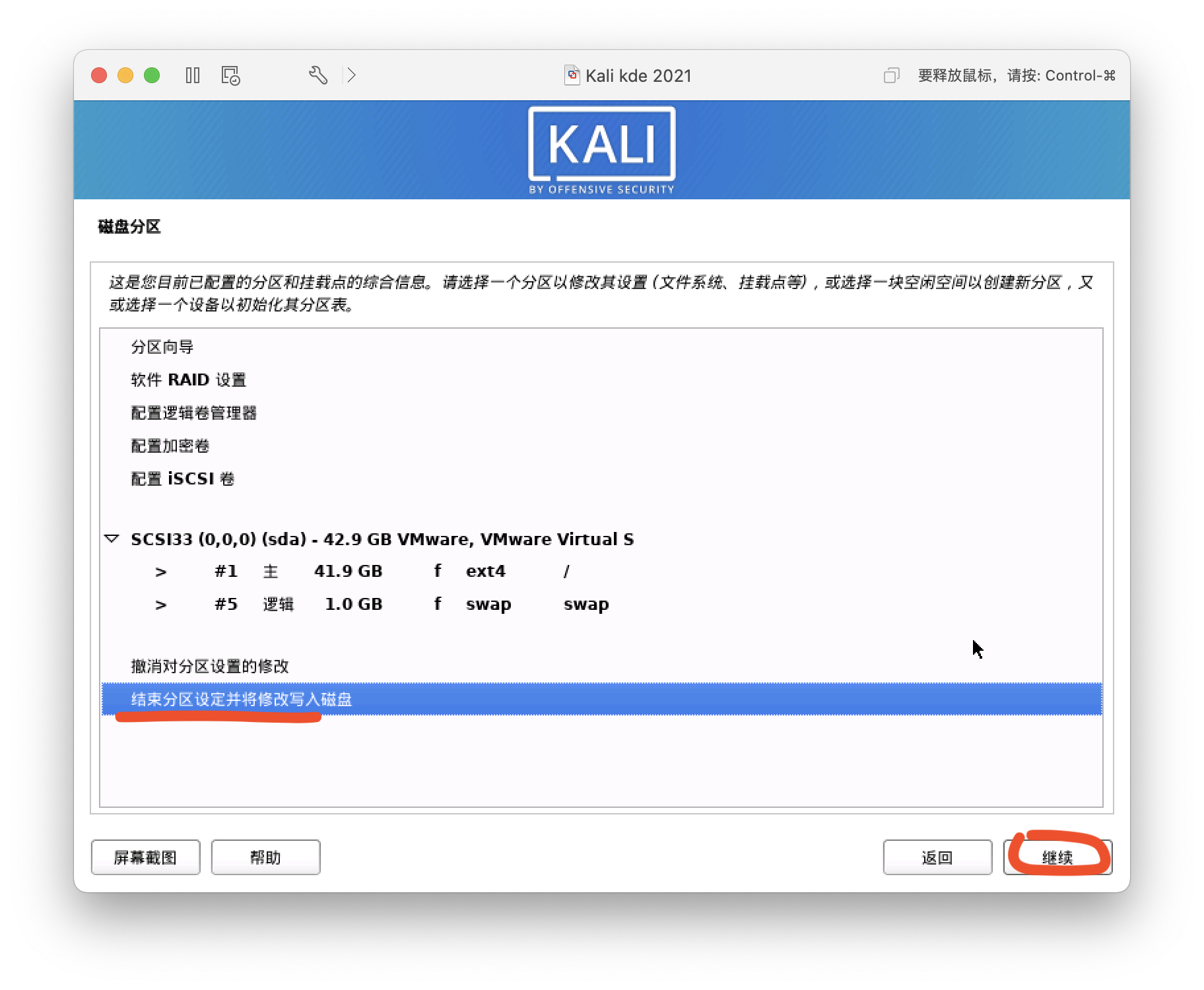Toggle the single-window view icon in the title bar
Viewport: 1204px width, 990px height.
pyautogui.click(x=892, y=75)
